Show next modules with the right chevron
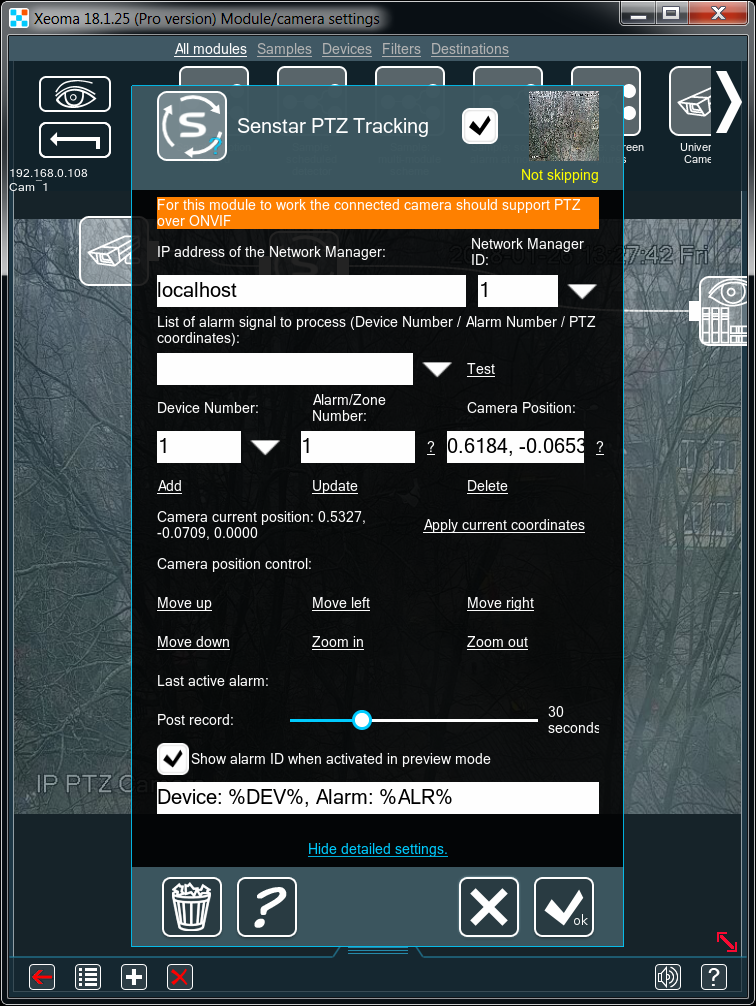 pyautogui.click(x=728, y=101)
